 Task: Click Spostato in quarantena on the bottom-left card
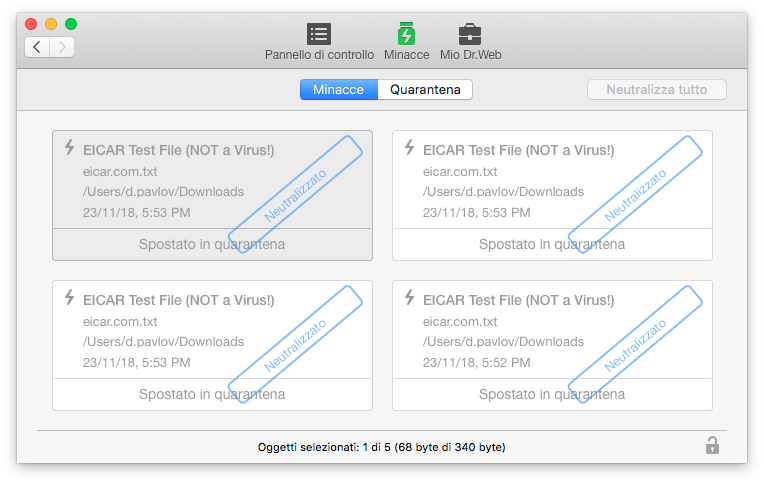(212, 394)
